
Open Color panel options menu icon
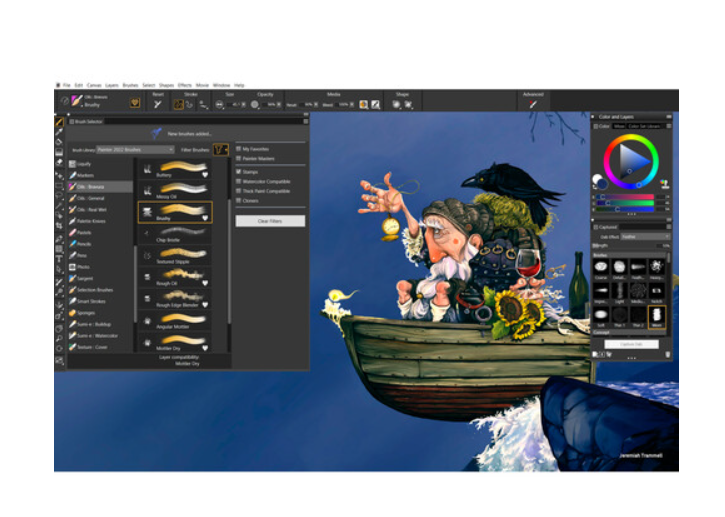(668, 126)
